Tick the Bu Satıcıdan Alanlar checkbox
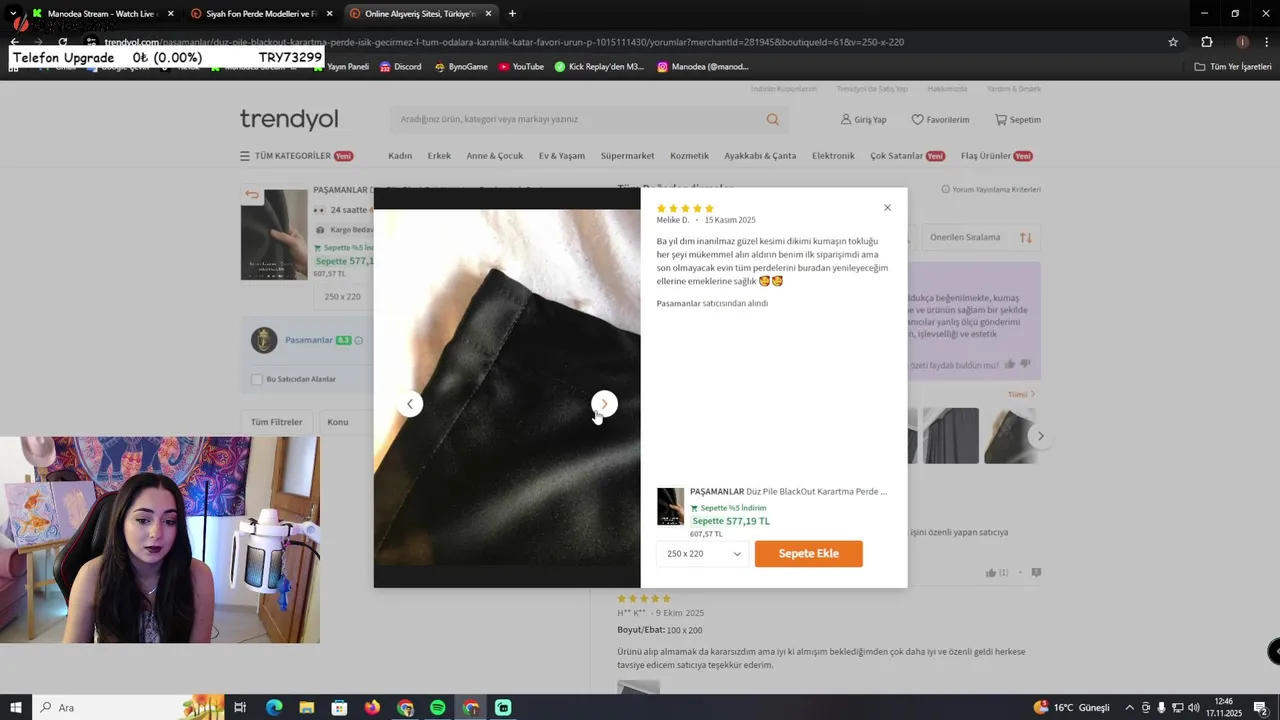The image size is (1280, 720). pos(257,379)
